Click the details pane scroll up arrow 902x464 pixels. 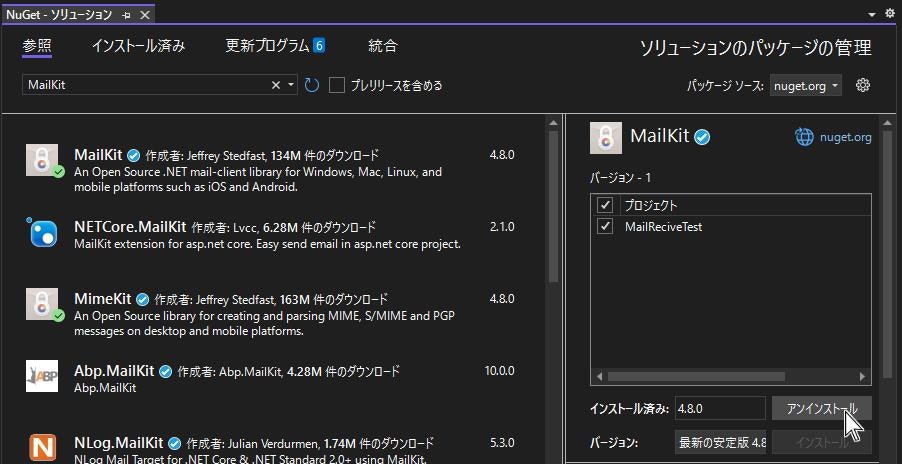pyautogui.click(x=888, y=122)
